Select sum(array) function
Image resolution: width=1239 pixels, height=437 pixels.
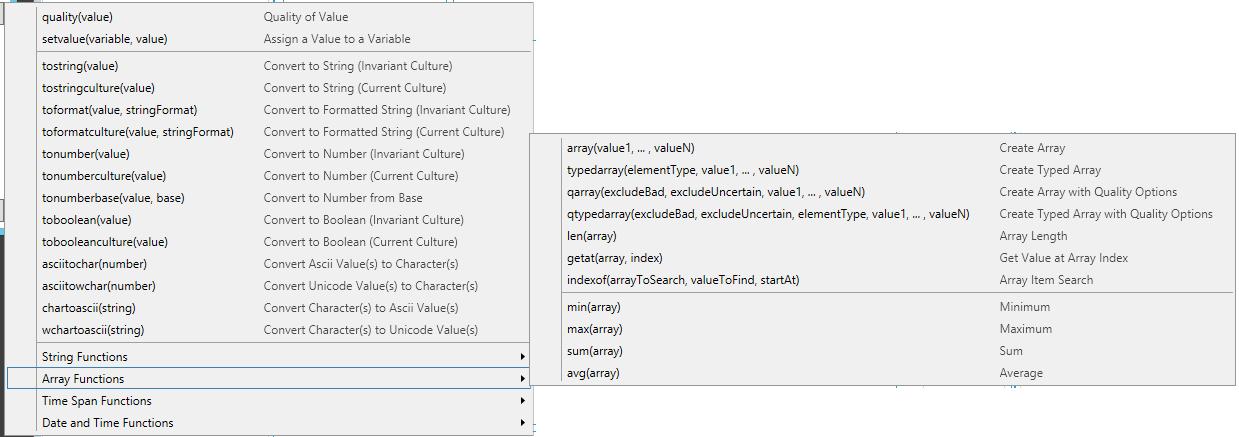tap(594, 351)
